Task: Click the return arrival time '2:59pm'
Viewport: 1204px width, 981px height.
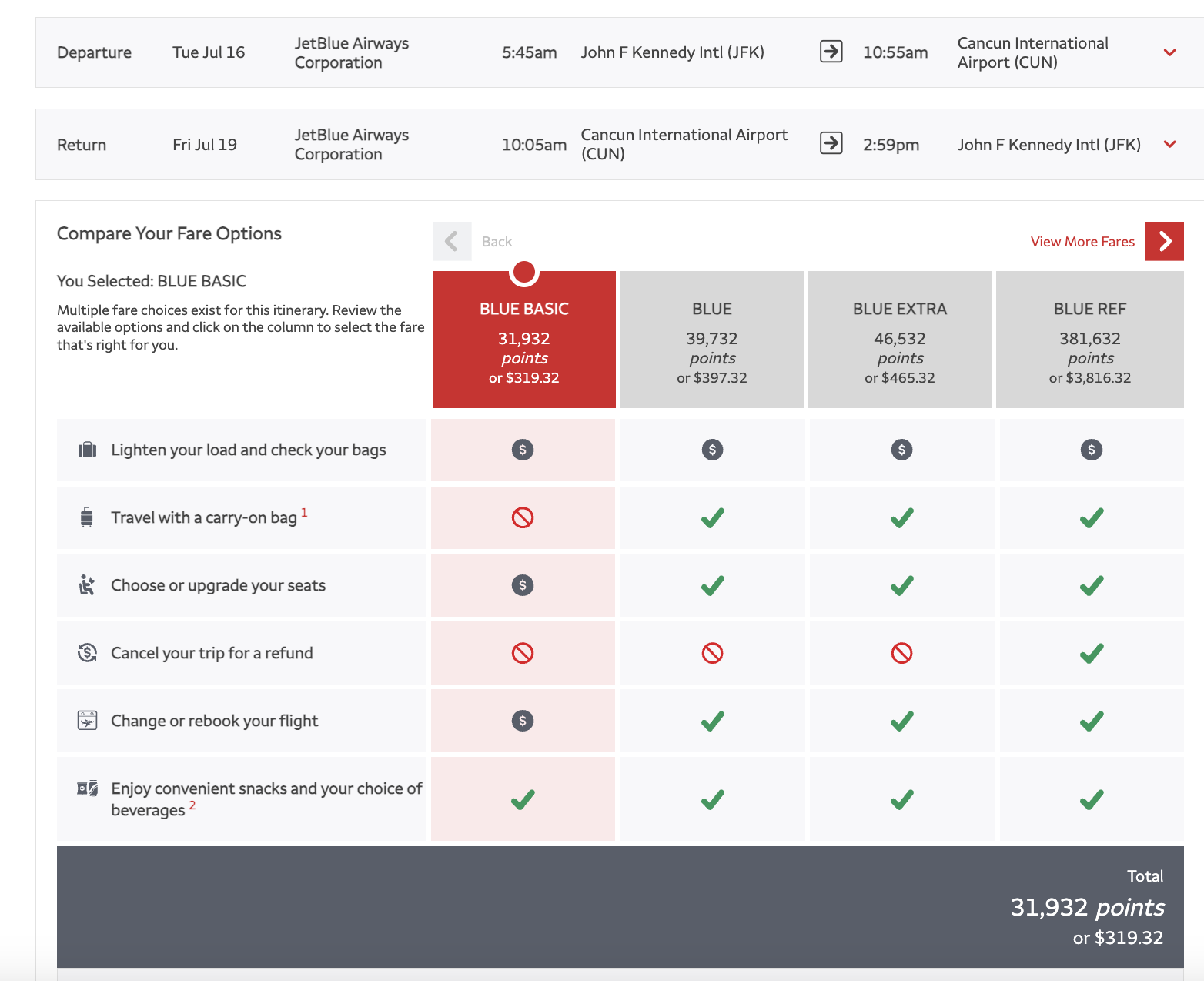Action: (x=891, y=145)
